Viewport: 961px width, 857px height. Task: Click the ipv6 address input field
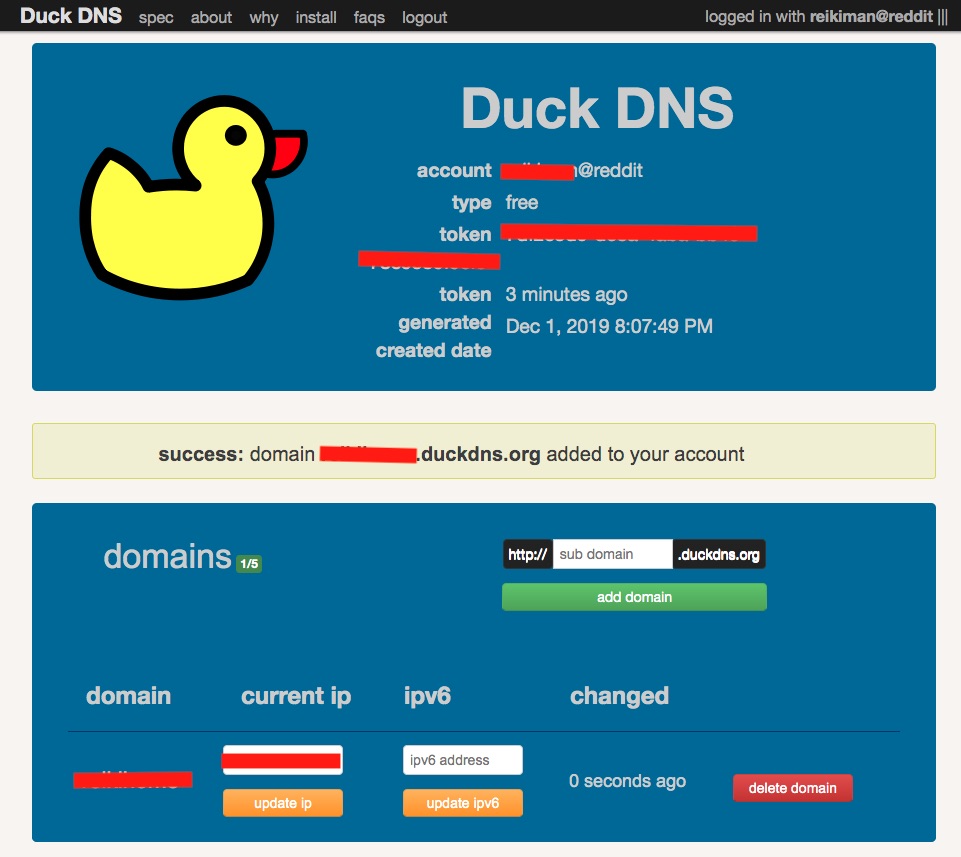coord(463,760)
